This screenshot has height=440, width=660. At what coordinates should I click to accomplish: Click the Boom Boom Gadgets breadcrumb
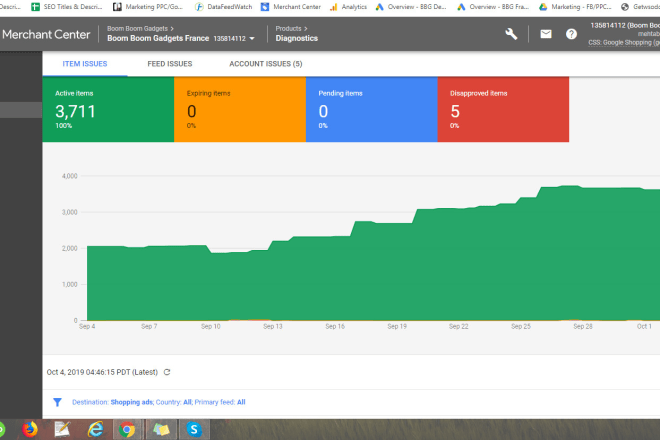point(137,29)
